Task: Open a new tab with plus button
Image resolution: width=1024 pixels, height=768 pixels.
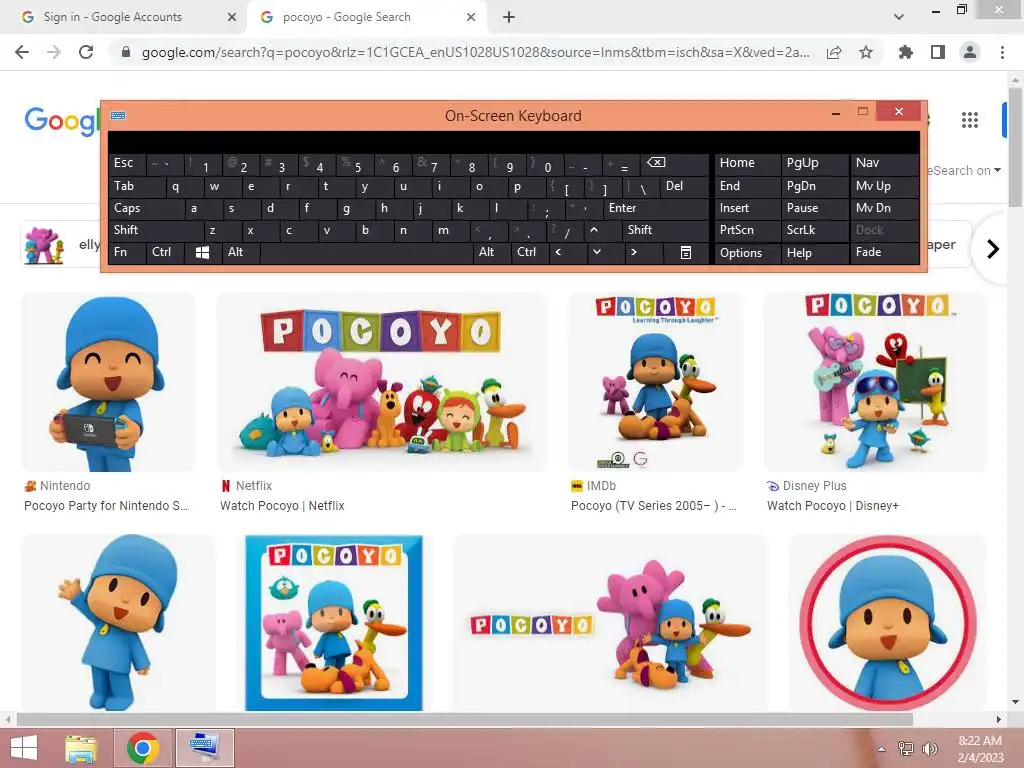Action: pyautogui.click(x=509, y=17)
